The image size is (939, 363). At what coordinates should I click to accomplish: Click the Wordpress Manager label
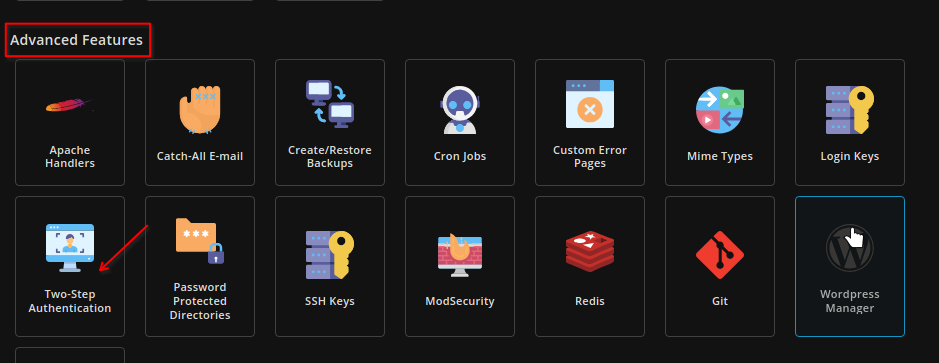coord(850,301)
